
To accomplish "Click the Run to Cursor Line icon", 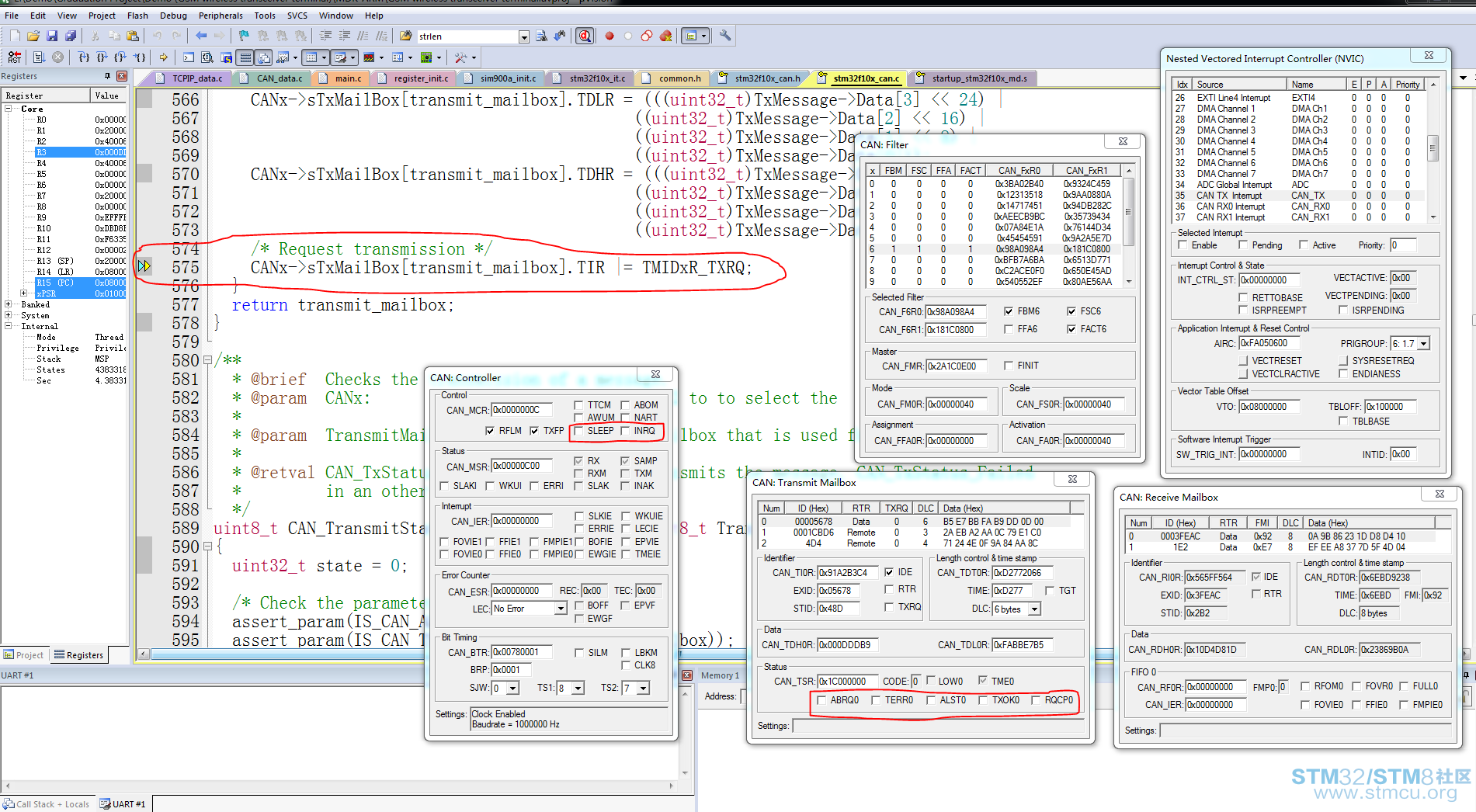I will point(139,57).
